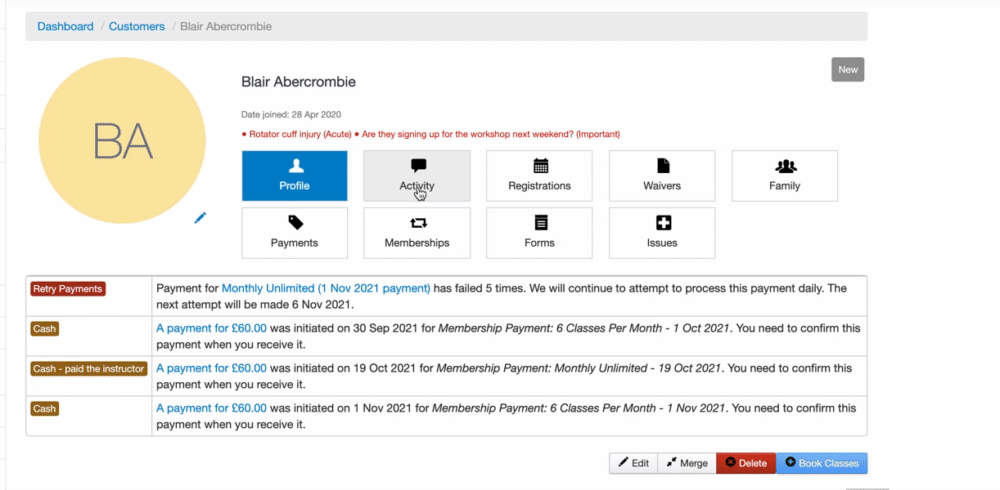1000x490 pixels.
Task: Click the BA avatar circle
Action: click(122, 143)
